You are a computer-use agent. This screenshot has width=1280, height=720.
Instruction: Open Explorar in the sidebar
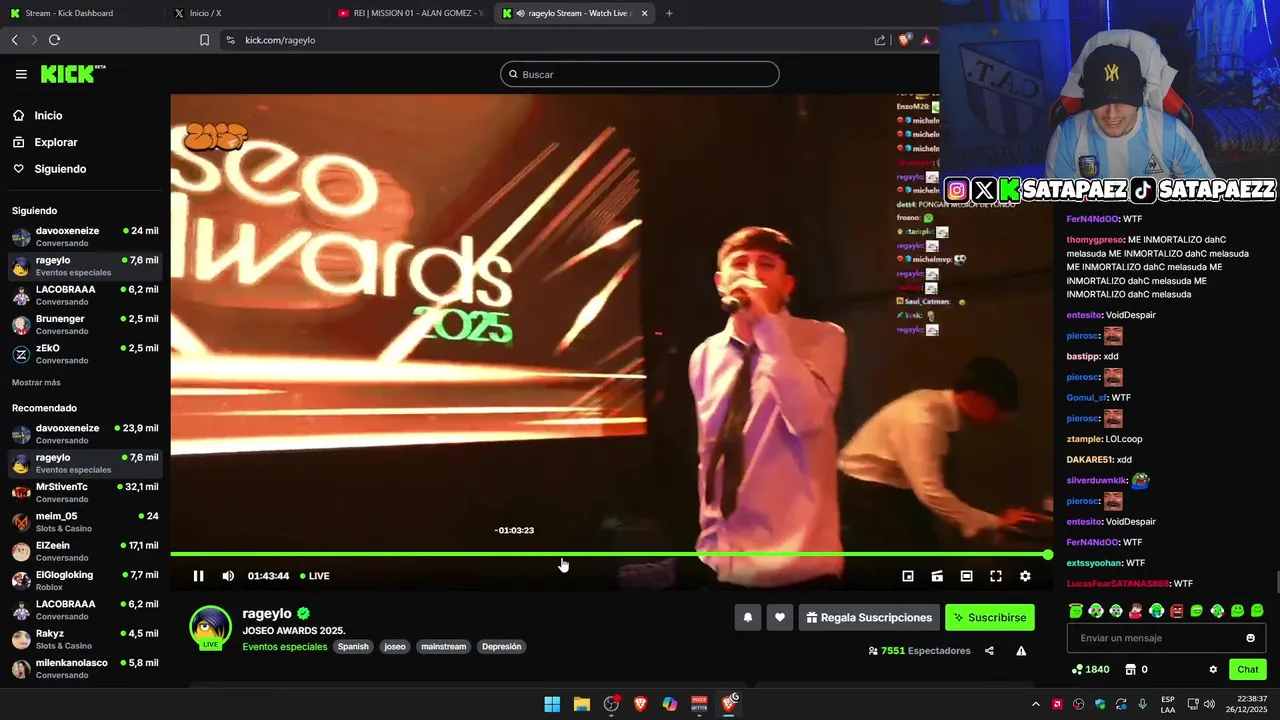55,142
